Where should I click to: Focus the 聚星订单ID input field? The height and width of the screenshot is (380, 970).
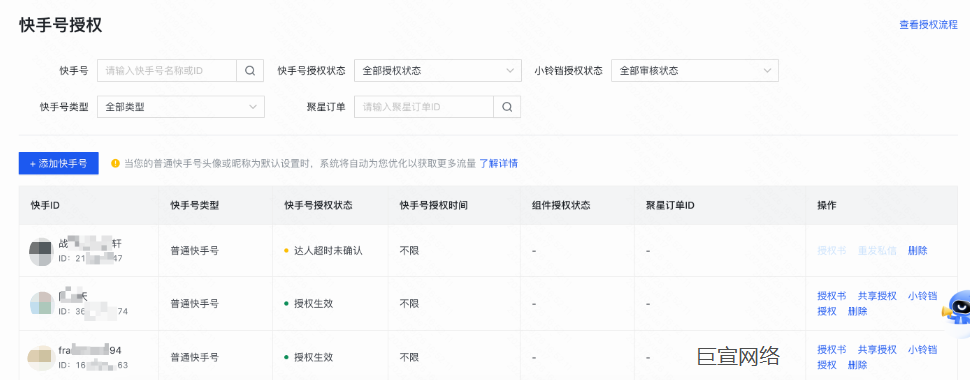(424, 106)
